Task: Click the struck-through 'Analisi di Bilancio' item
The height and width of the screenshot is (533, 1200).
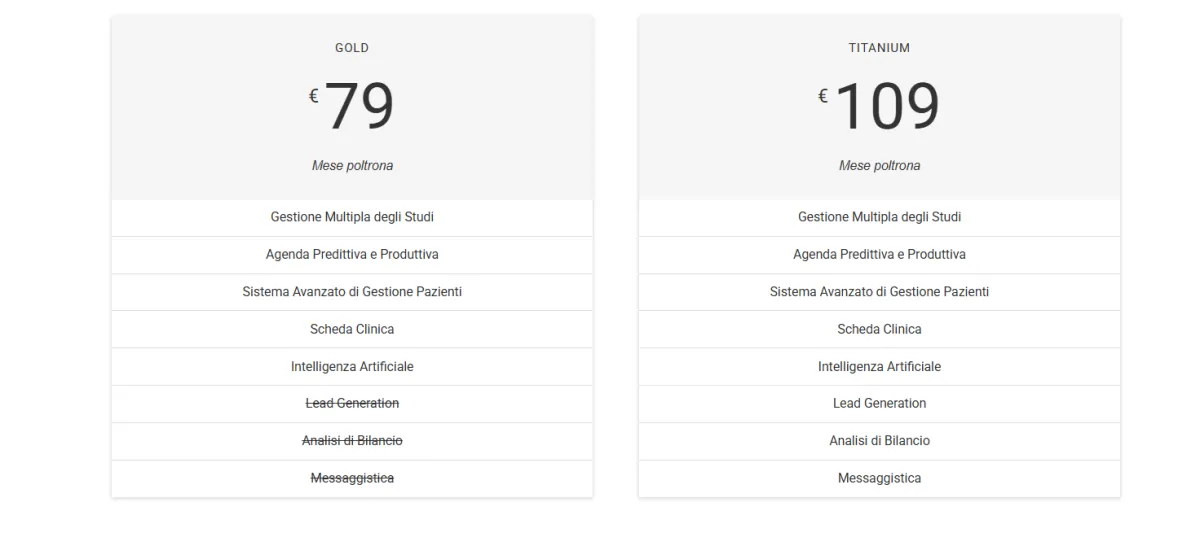Action: click(352, 441)
